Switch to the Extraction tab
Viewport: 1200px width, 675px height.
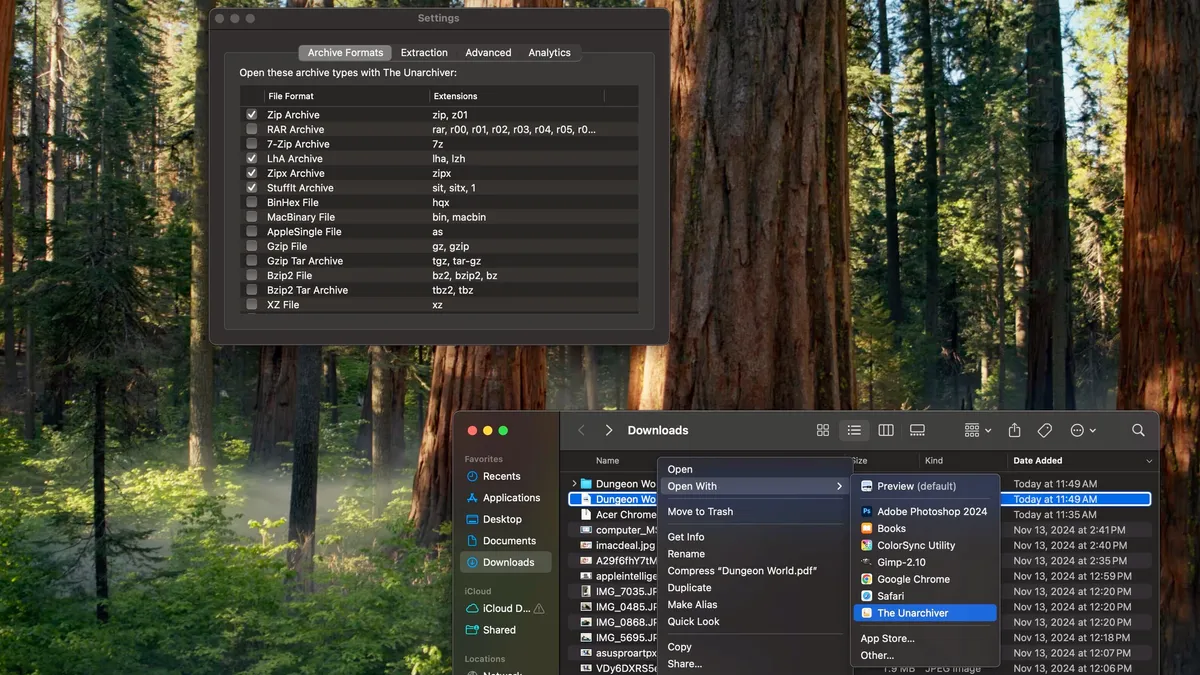click(424, 53)
